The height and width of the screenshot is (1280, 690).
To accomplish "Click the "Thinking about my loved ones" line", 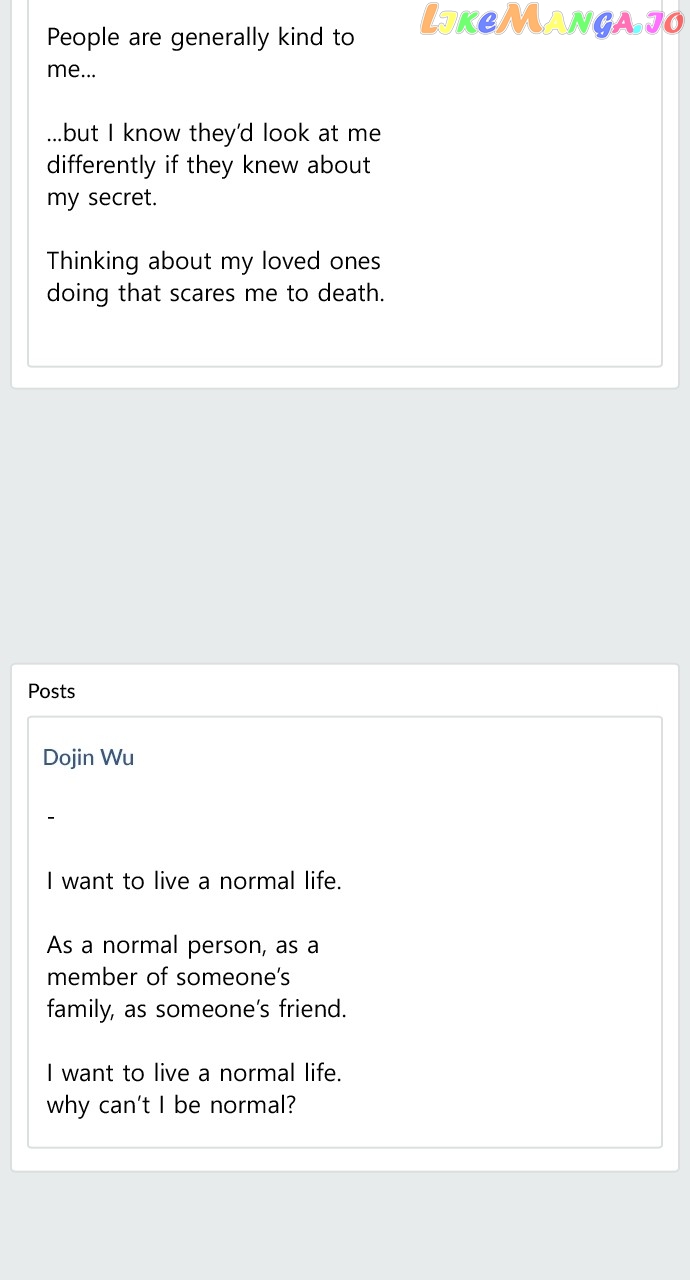I will coord(214,261).
